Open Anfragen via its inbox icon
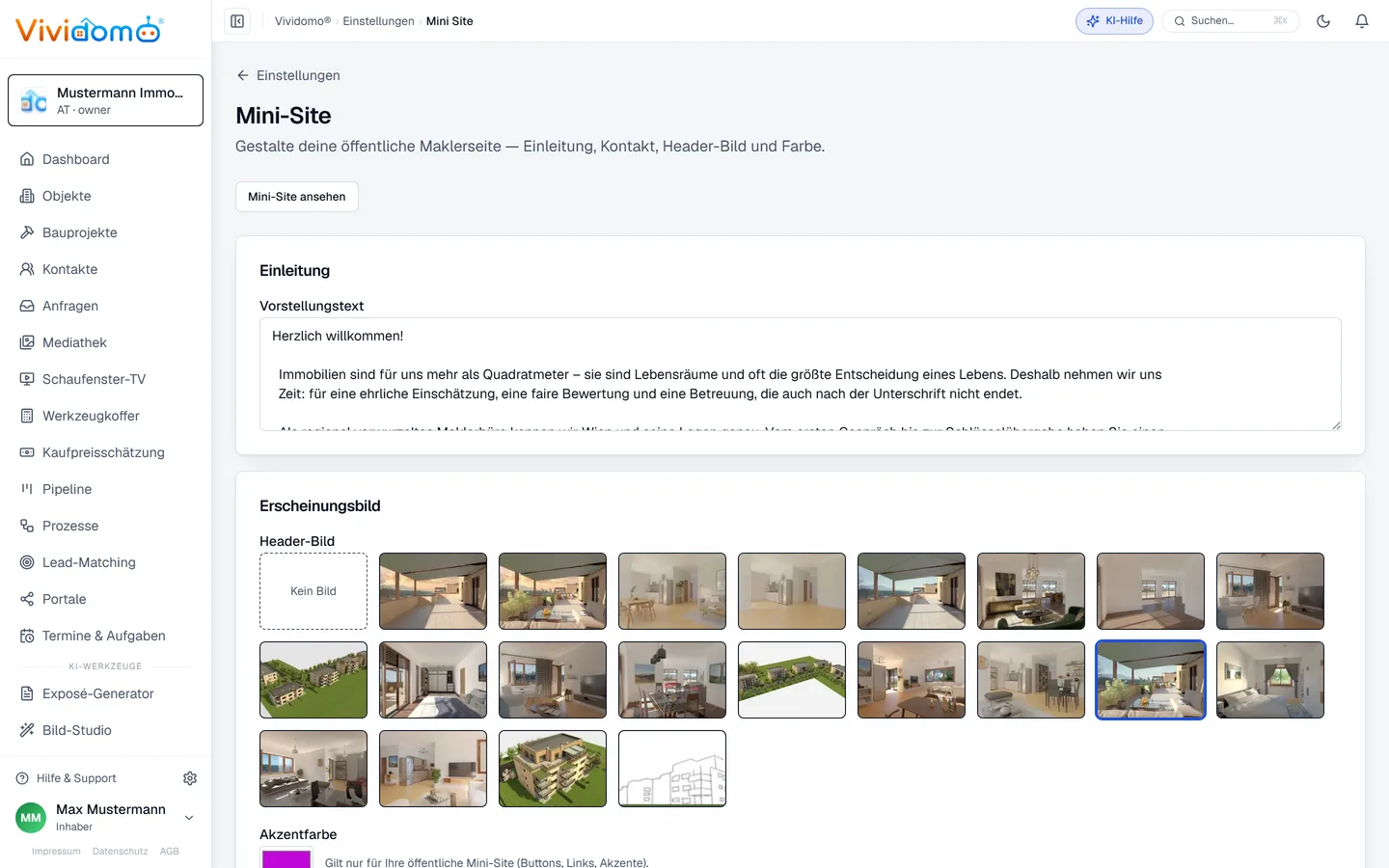 tap(27, 306)
